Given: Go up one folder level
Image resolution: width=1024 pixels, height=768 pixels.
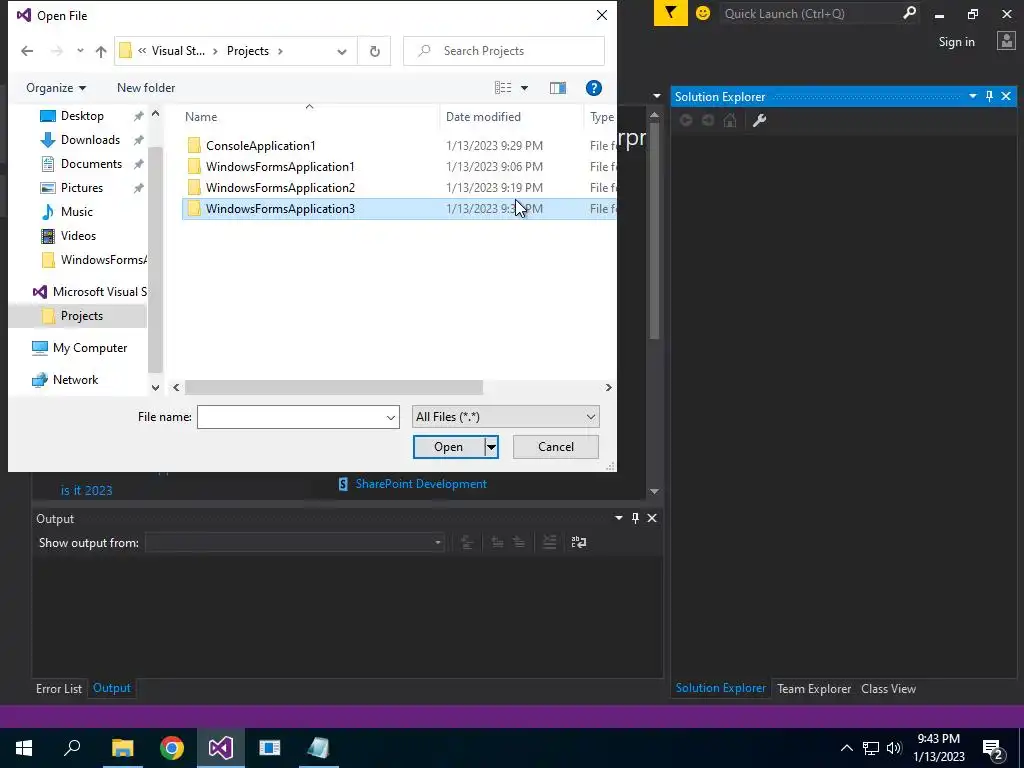Looking at the screenshot, I should coord(101,51).
